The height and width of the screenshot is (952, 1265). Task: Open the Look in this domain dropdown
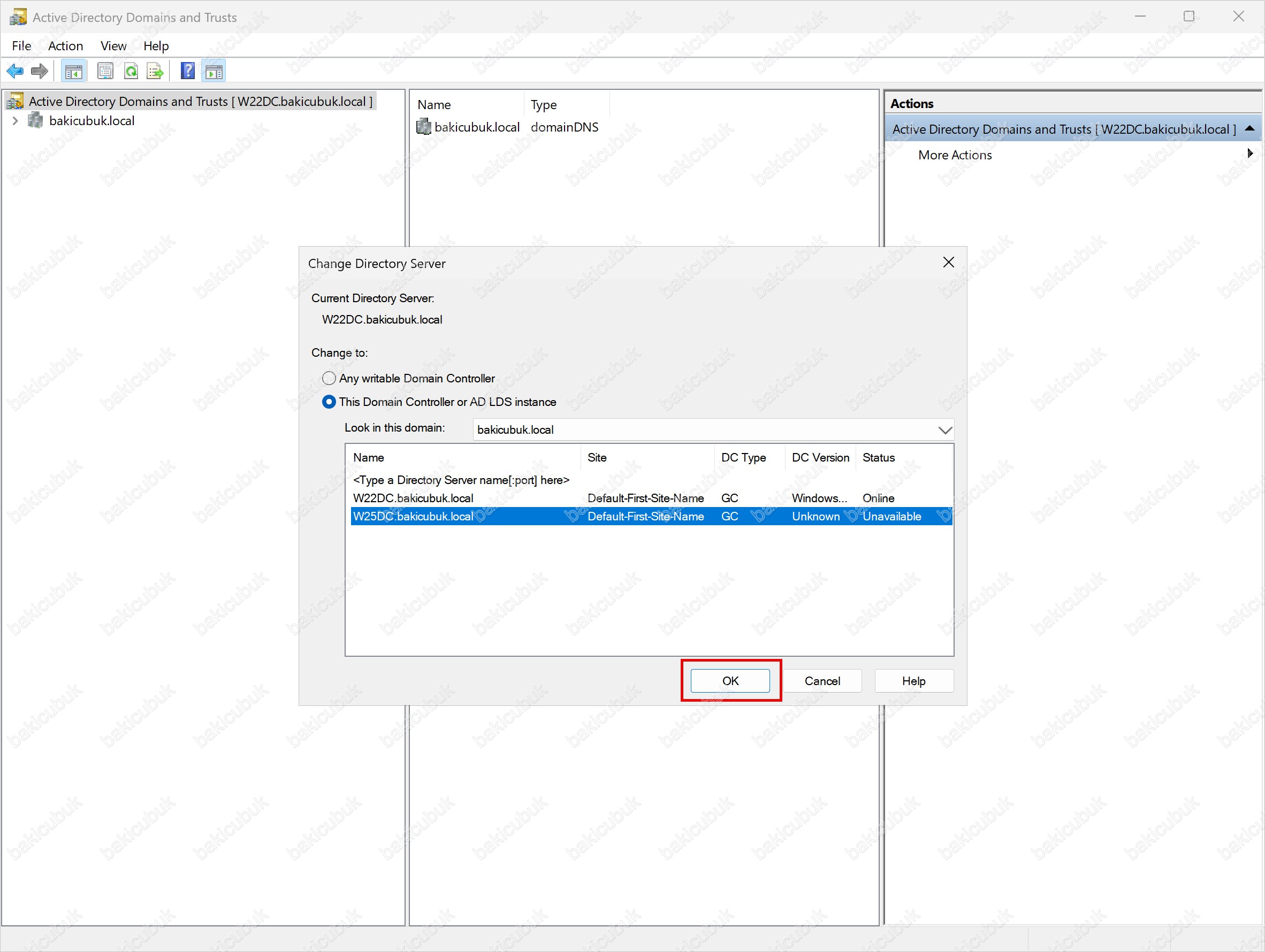[946, 429]
